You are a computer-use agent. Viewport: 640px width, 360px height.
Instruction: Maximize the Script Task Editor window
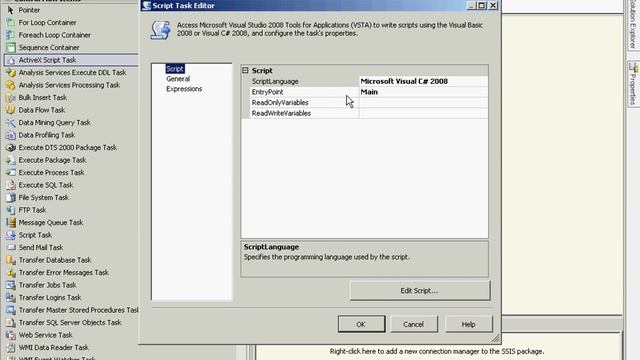[482, 5]
